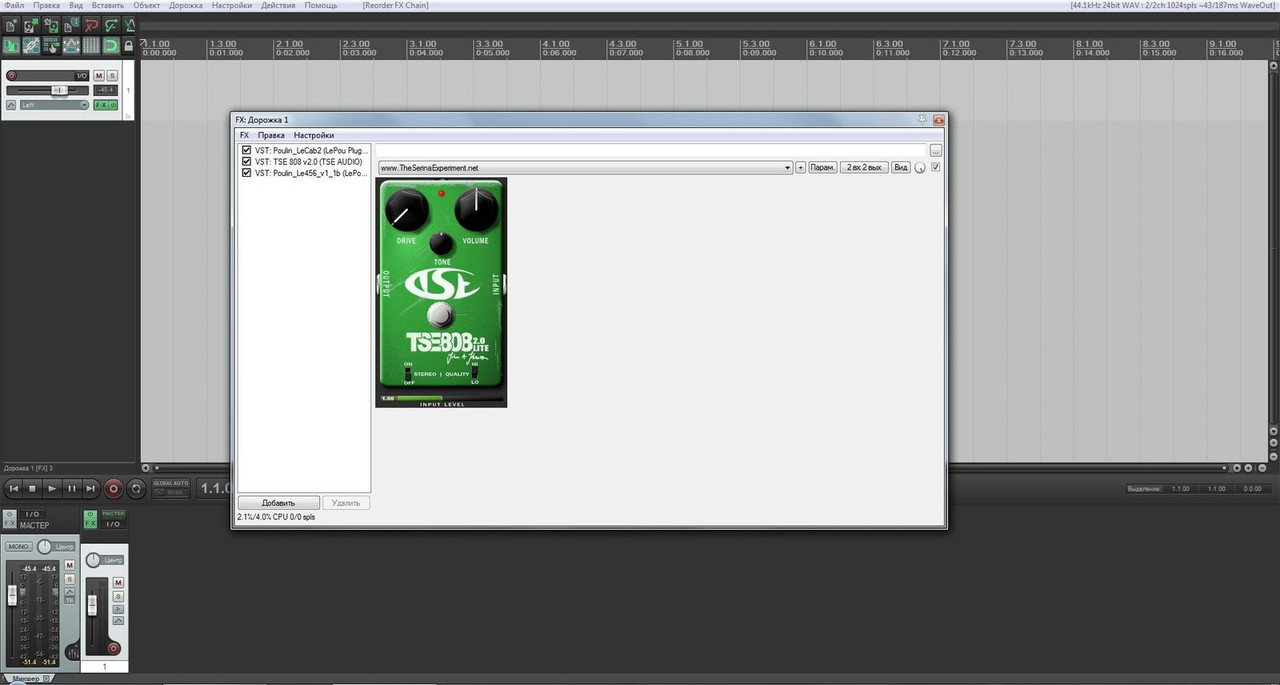Click the New Project toolbar icon

tap(11, 25)
